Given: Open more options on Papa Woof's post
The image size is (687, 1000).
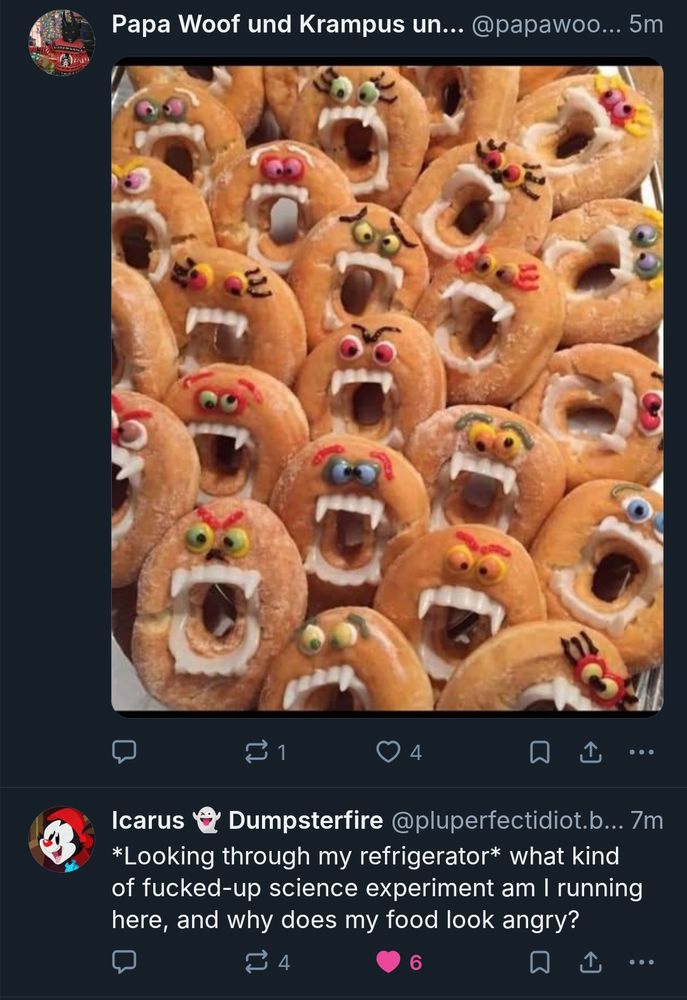Looking at the screenshot, I should tap(640, 754).
